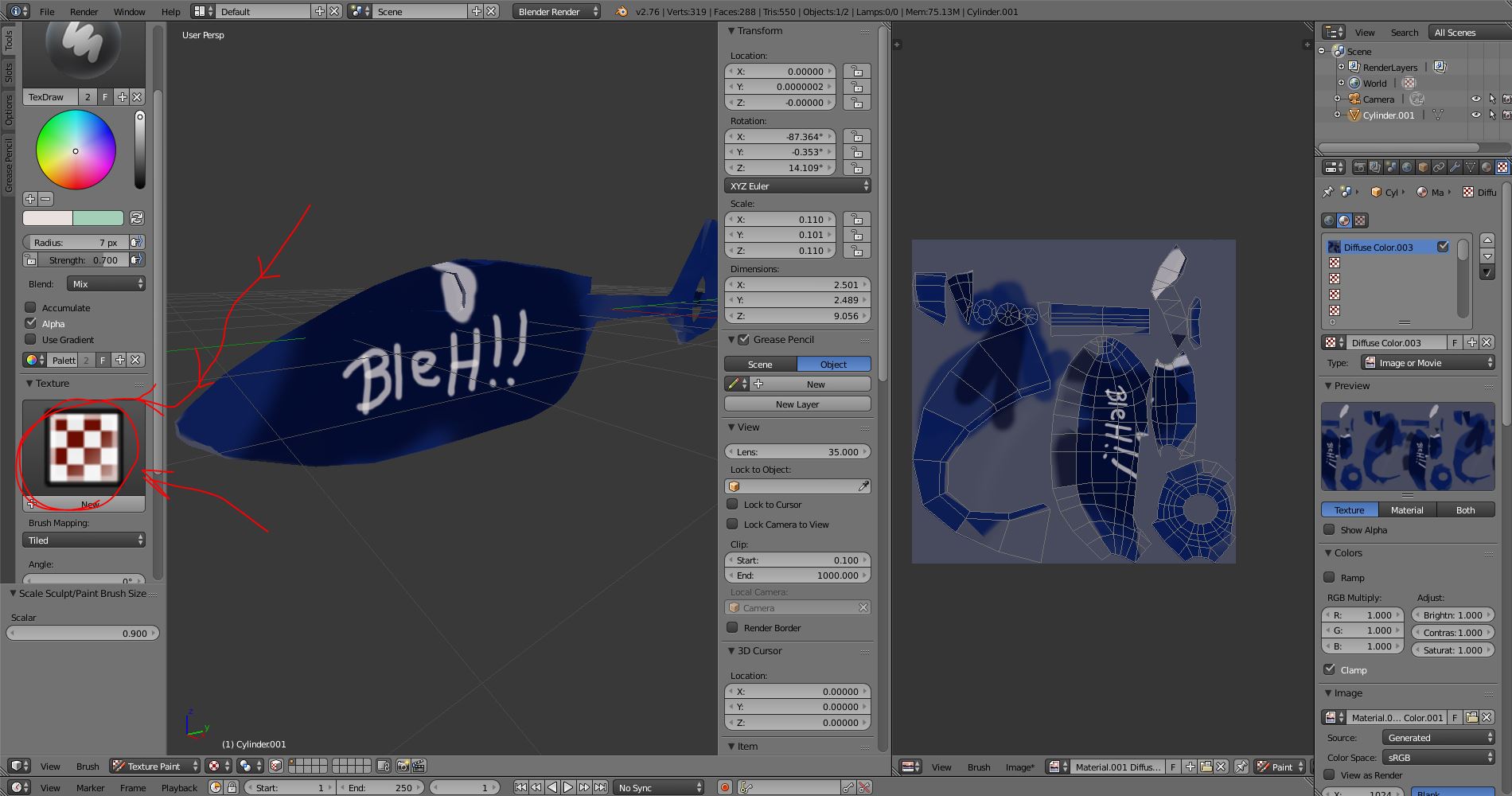This screenshot has height=796, width=1512.
Task: Click the OpenGL render animation clapper icon
Action: tap(419, 766)
